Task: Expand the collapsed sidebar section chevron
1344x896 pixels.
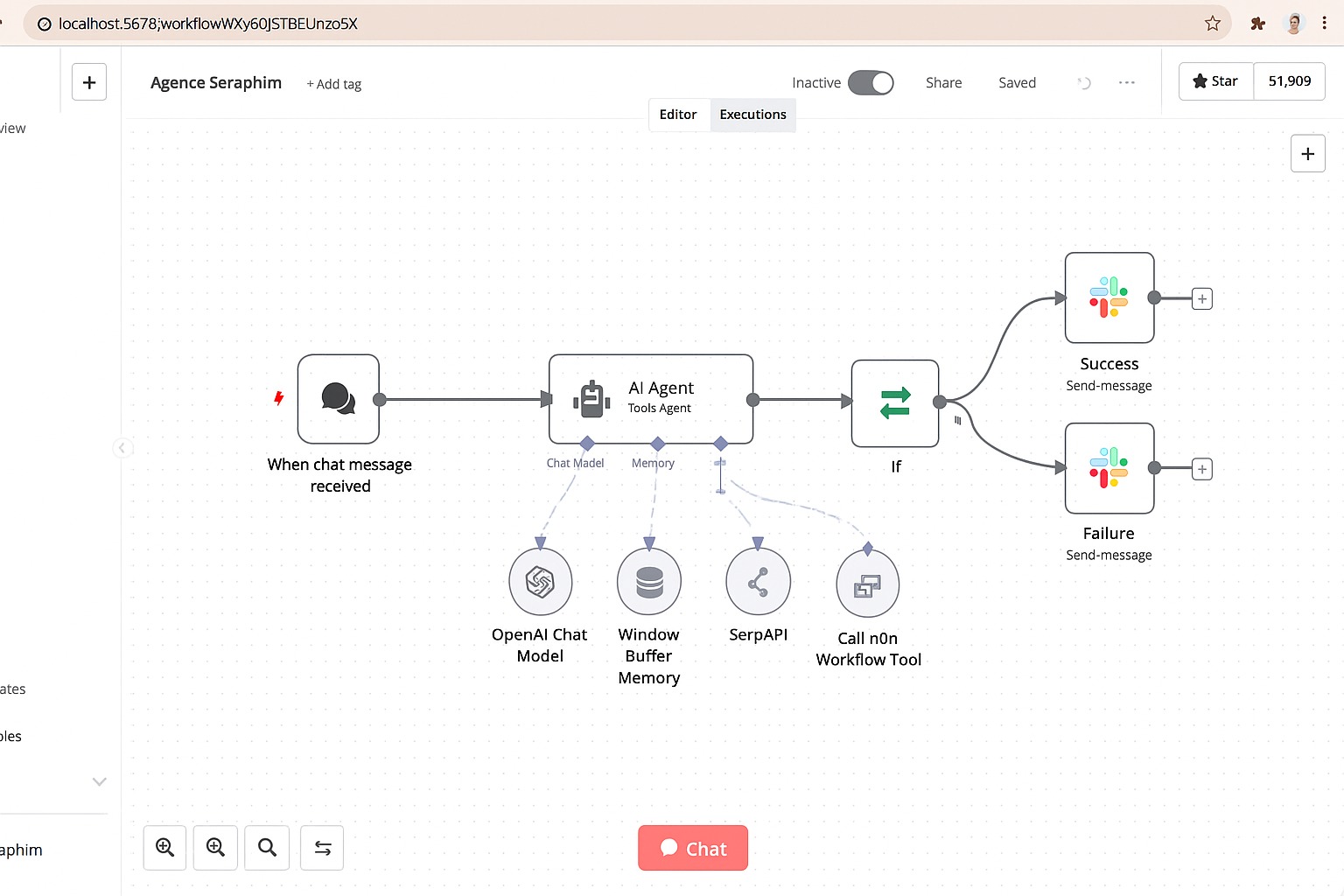Action: tap(99, 781)
